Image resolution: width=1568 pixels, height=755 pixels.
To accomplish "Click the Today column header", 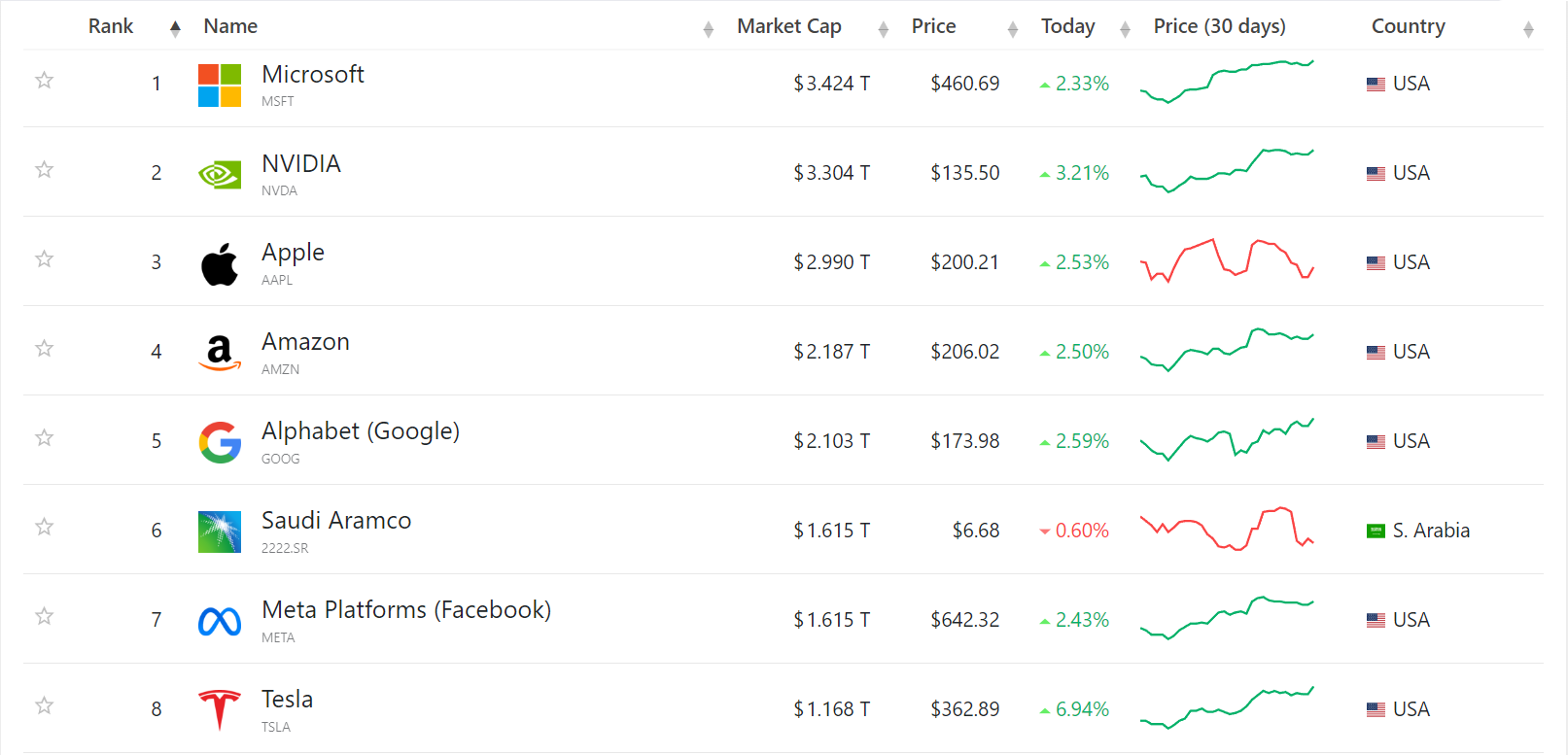I will click(1067, 26).
